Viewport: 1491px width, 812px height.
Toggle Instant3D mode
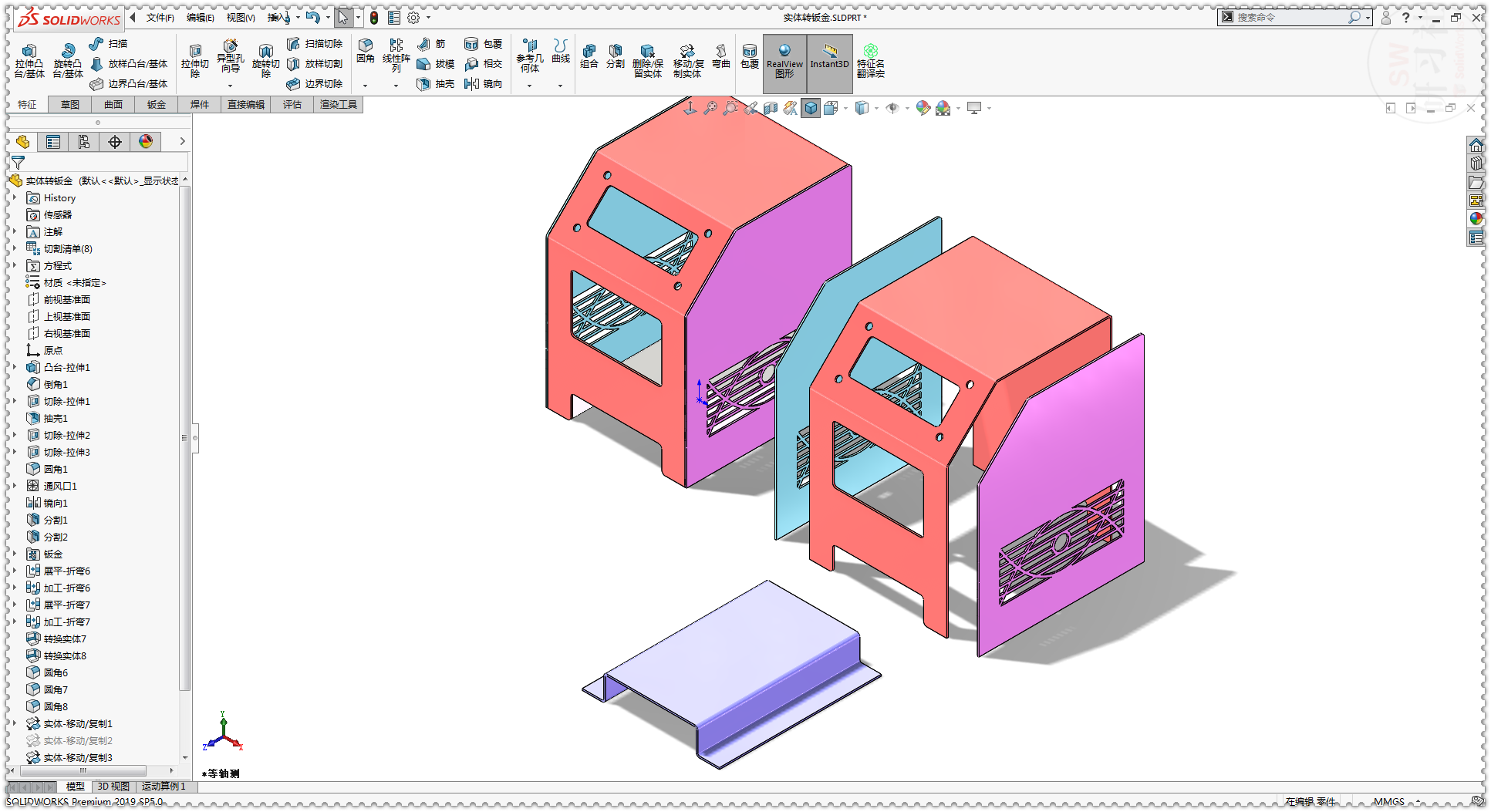tap(829, 64)
